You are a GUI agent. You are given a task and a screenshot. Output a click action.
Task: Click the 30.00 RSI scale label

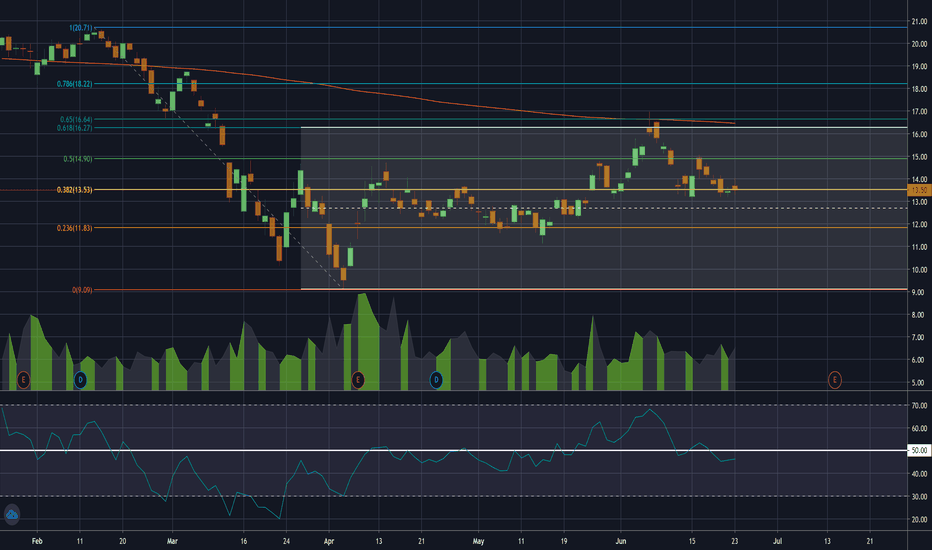(920, 496)
